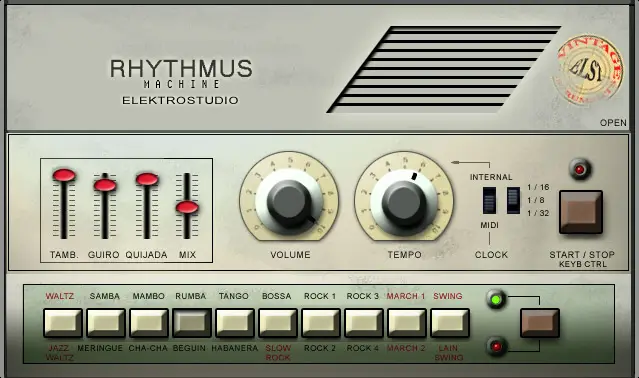Click the MIX slider handle
This screenshot has width=639, height=378.
187,207
